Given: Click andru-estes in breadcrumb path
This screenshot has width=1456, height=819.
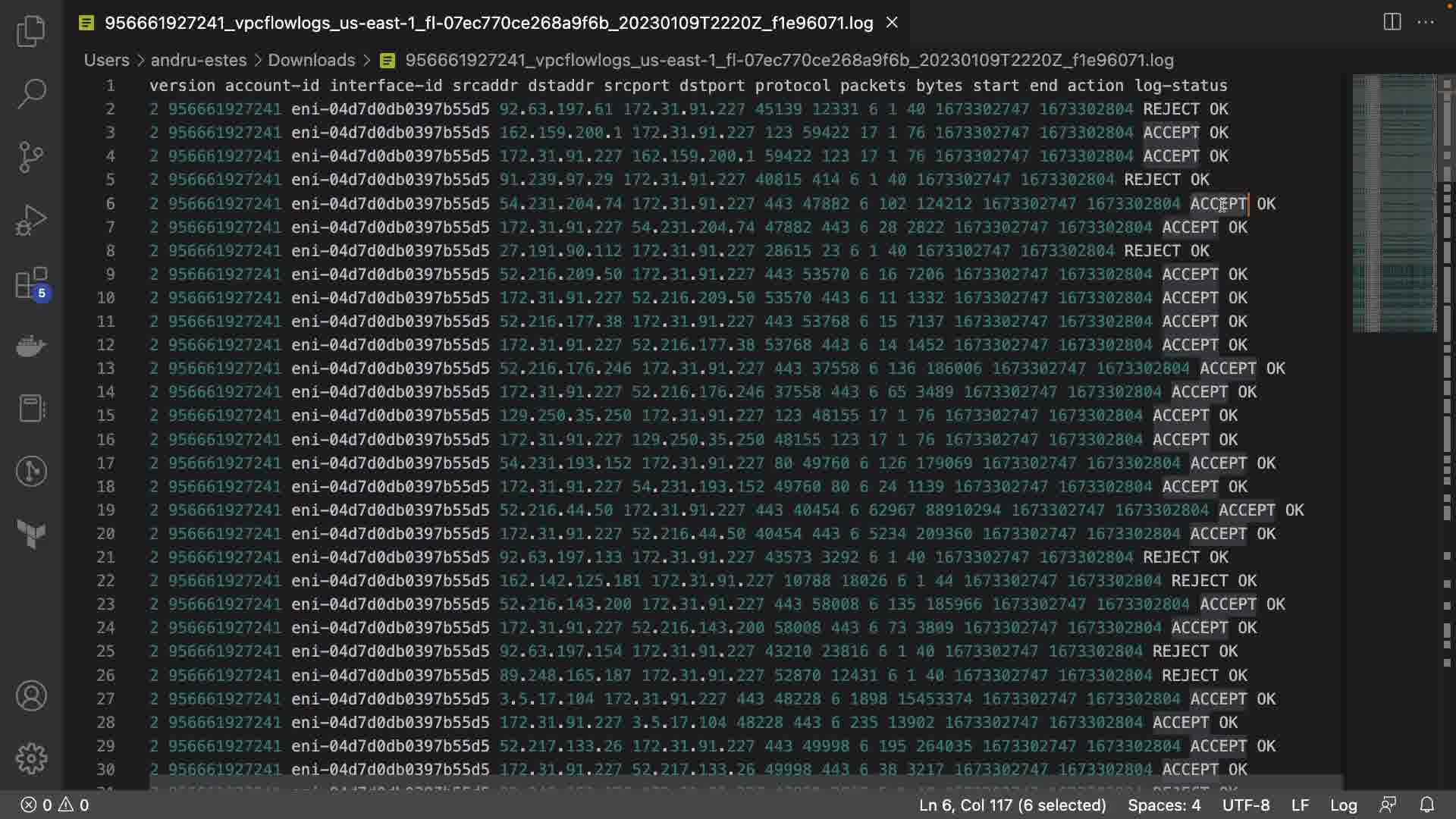Looking at the screenshot, I should pyautogui.click(x=198, y=60).
